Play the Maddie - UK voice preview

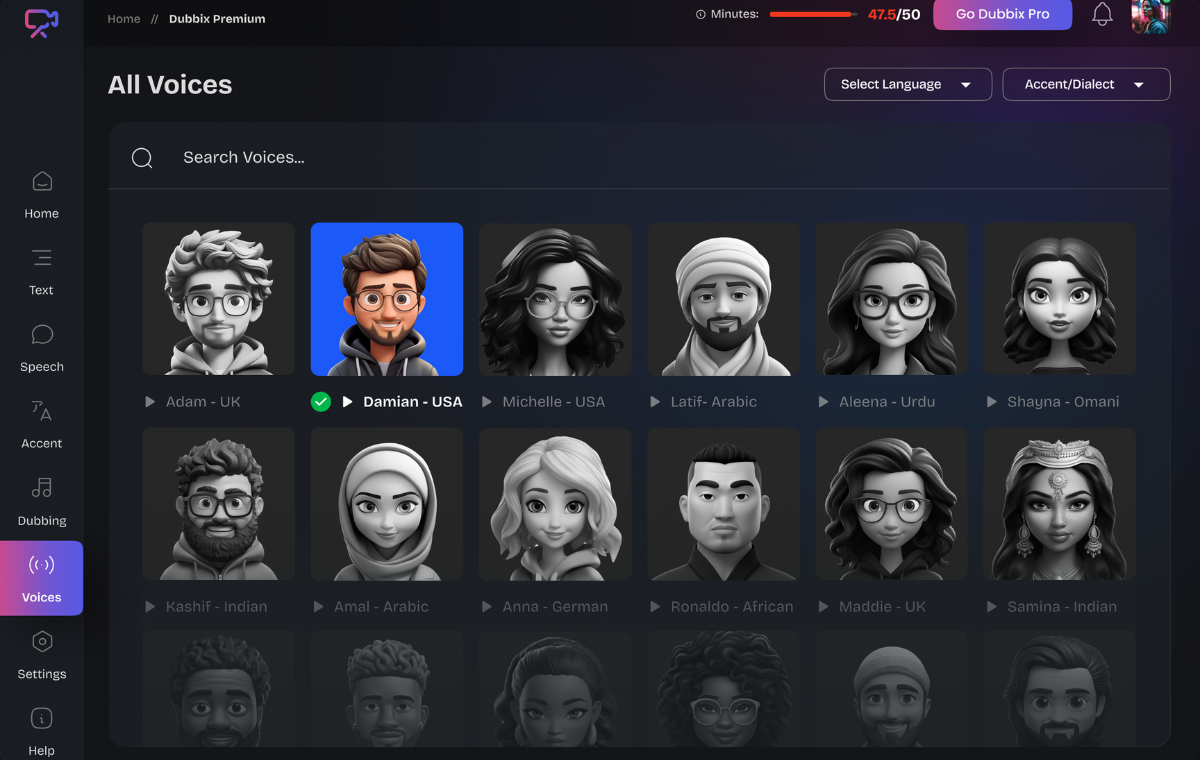(x=824, y=607)
